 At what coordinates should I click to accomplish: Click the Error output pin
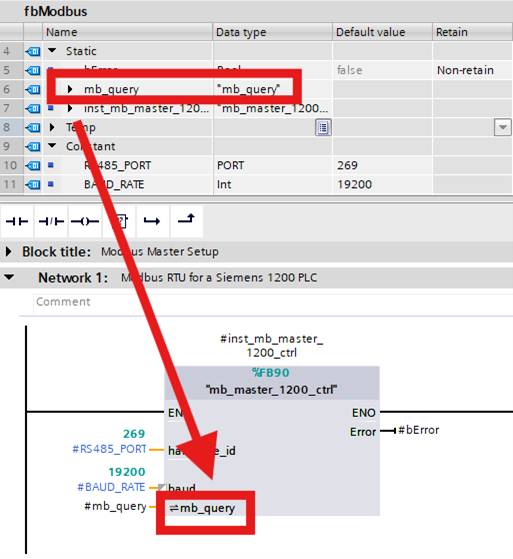(x=363, y=432)
